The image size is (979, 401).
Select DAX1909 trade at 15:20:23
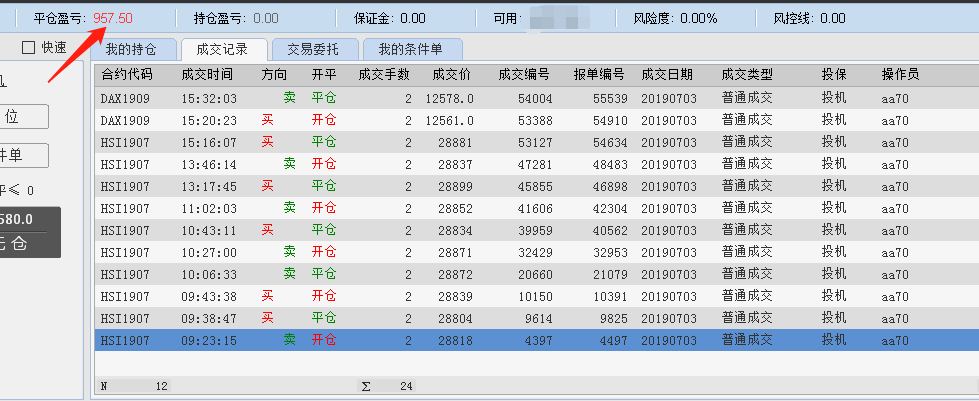tap(536, 121)
